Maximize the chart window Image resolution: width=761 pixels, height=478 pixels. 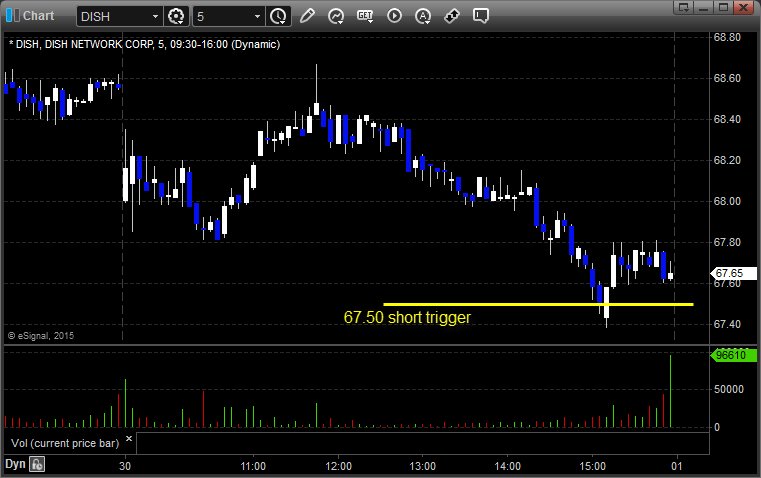(723, 7)
